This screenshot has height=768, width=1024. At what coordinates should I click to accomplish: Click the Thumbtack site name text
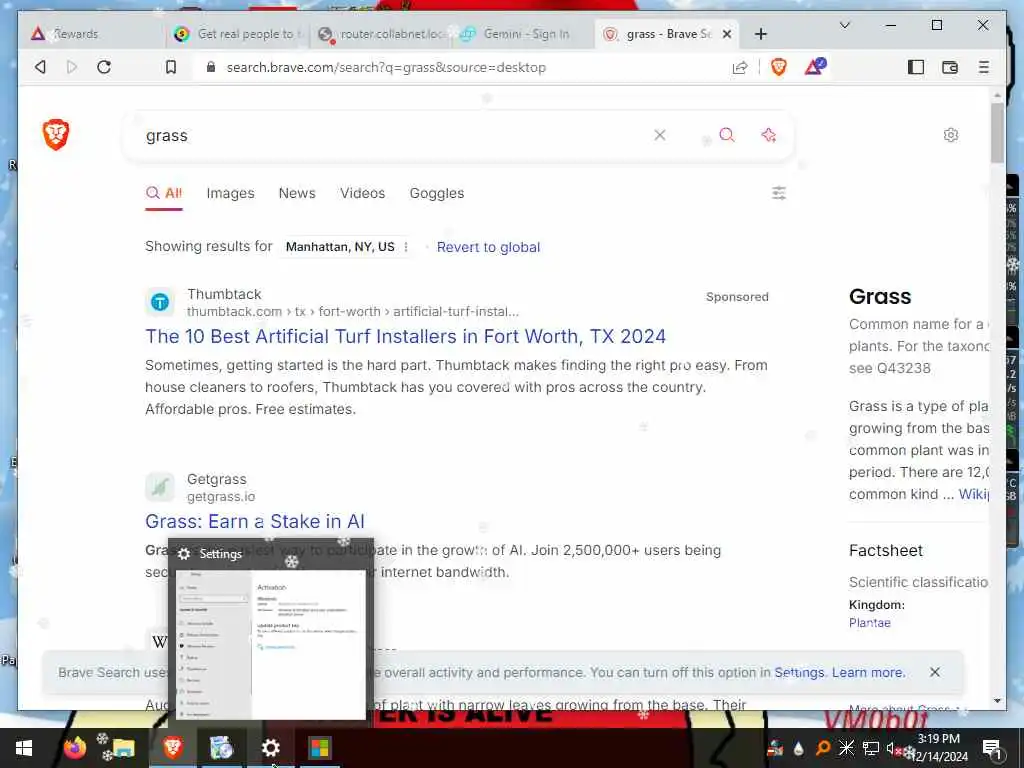coord(224,294)
